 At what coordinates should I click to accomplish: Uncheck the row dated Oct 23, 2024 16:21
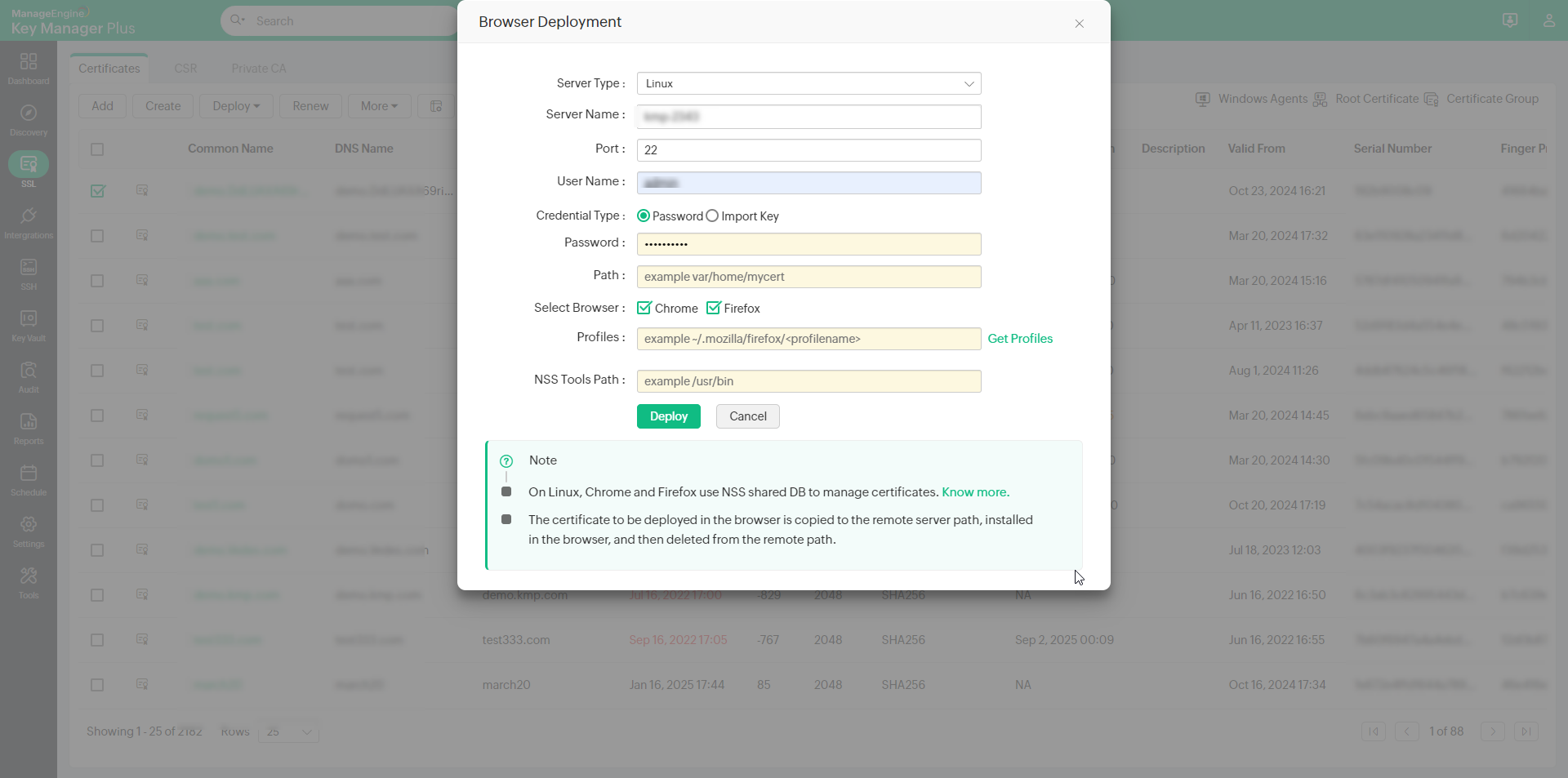[97, 191]
